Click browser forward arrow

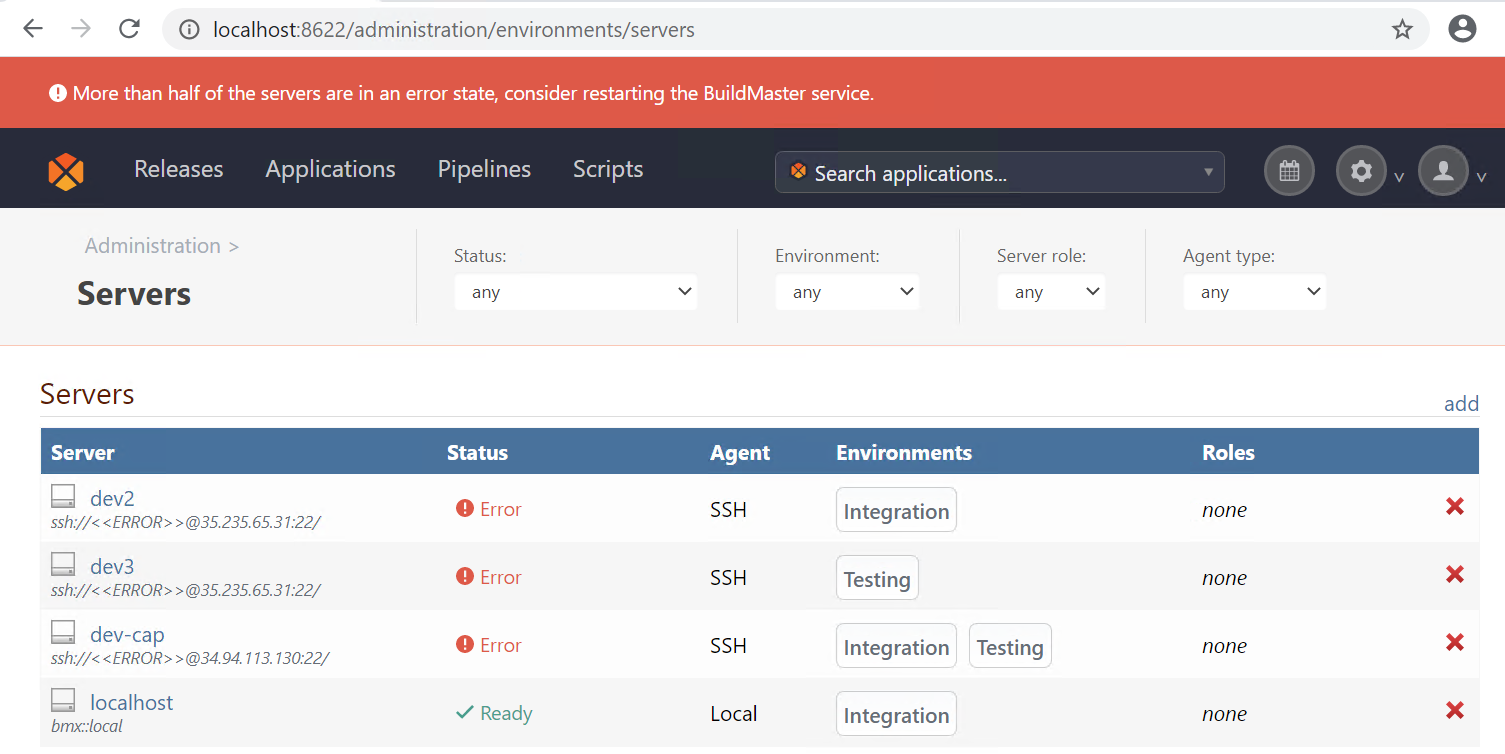81,29
